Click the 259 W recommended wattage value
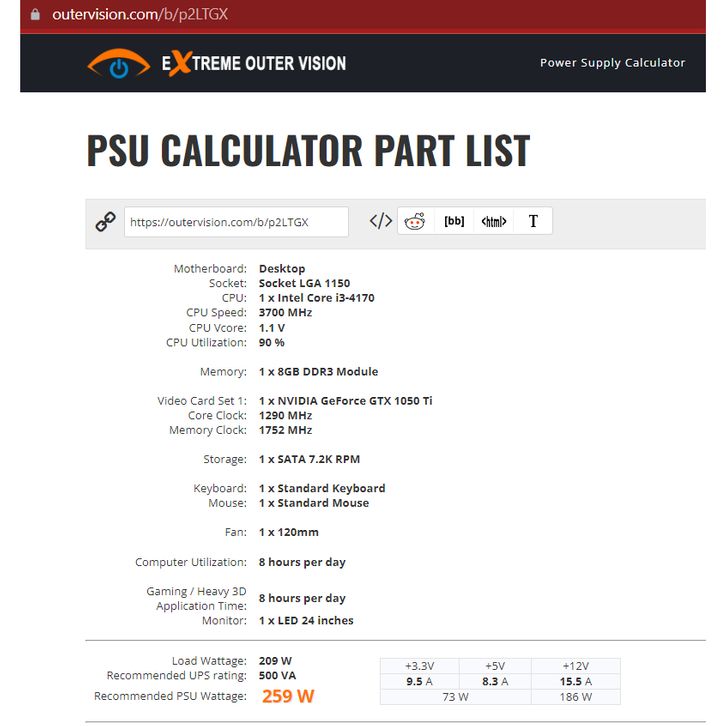726x726 pixels. click(x=288, y=696)
